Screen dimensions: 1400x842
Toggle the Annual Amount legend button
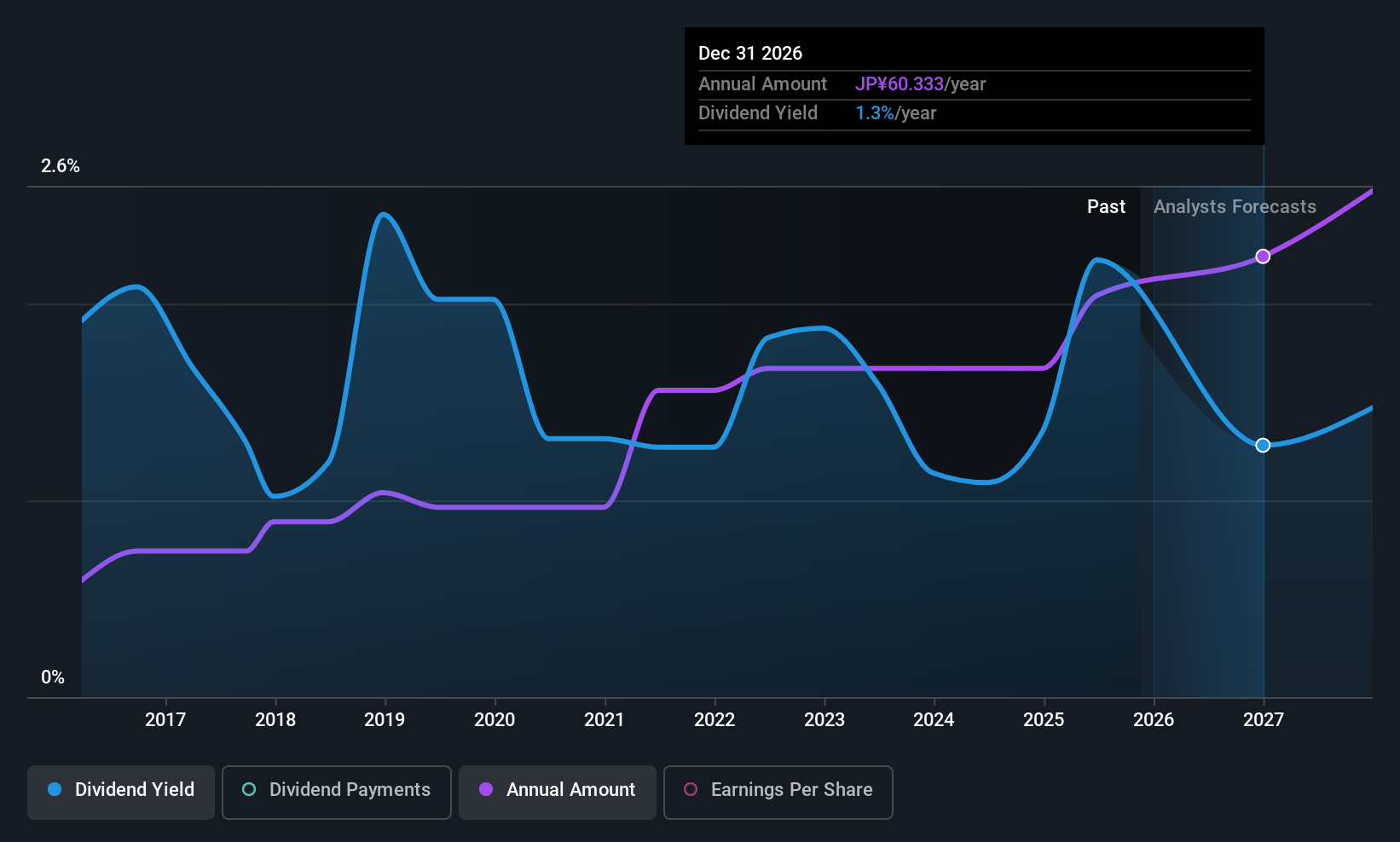pyautogui.click(x=558, y=793)
